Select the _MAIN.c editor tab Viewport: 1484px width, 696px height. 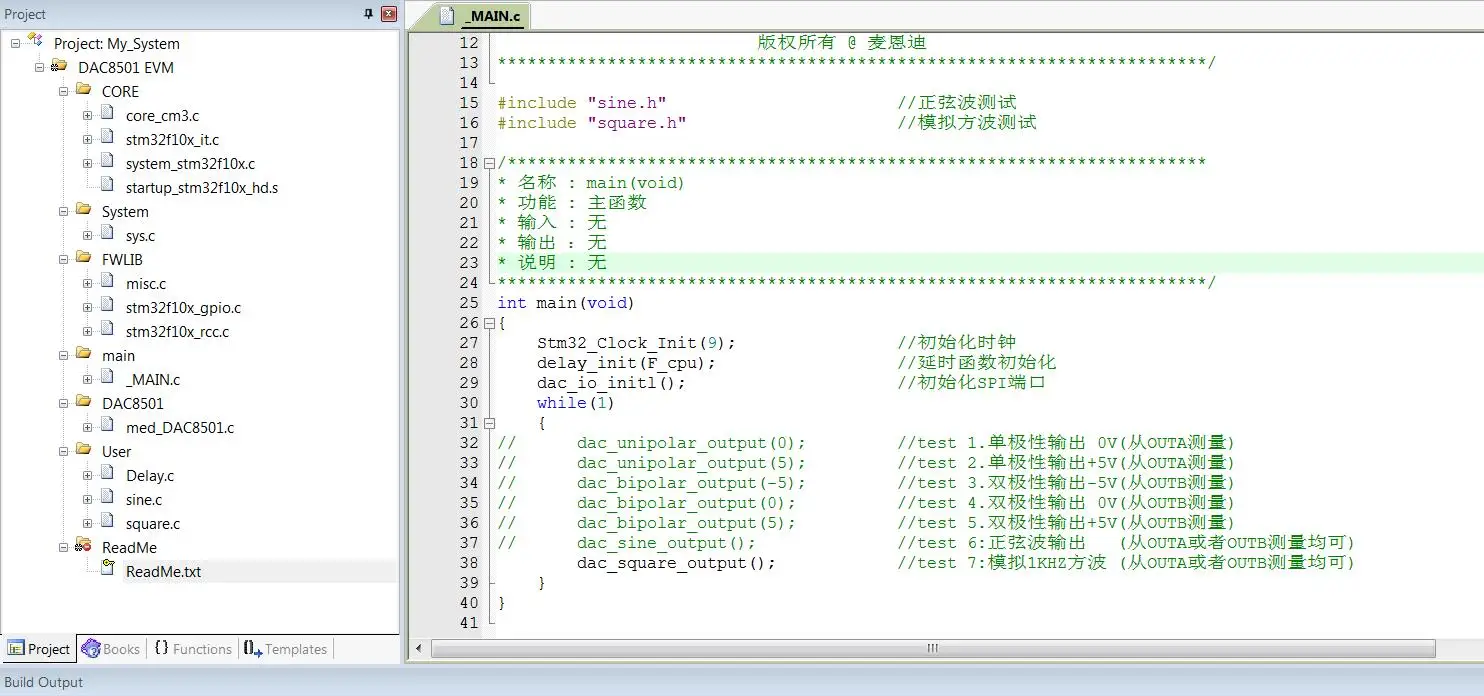point(482,15)
